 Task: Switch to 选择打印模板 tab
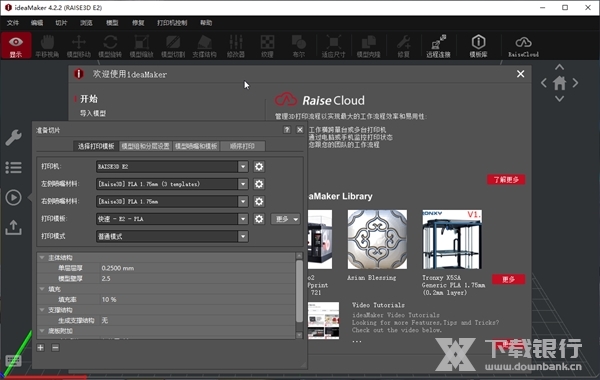tap(96, 146)
